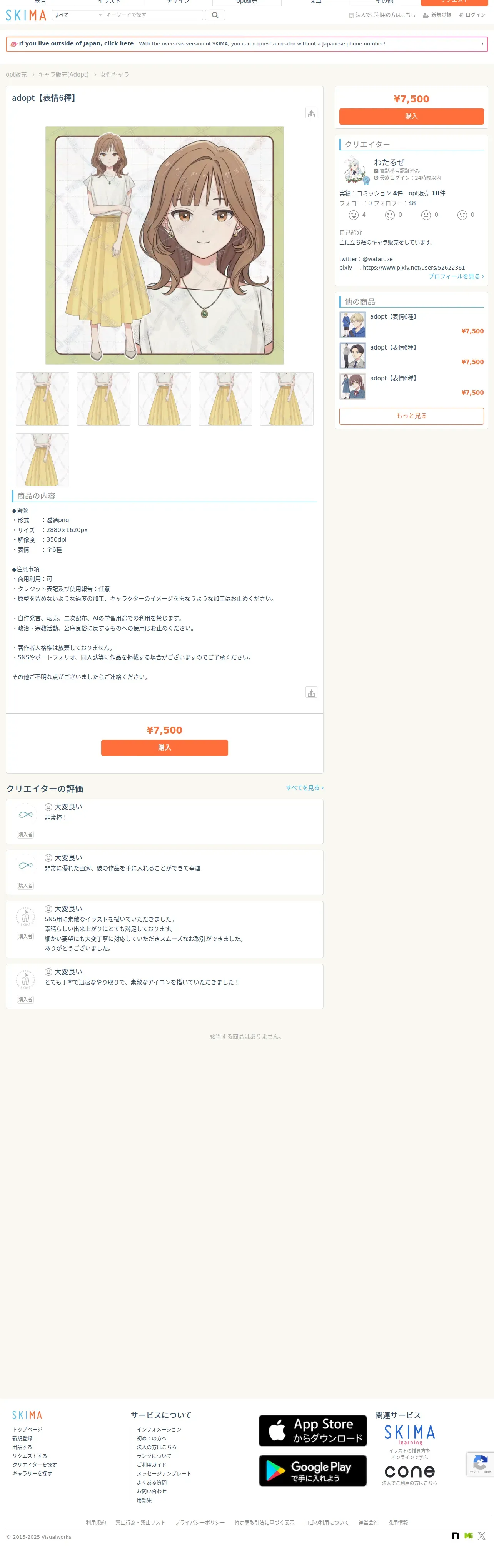
Task: Click the search magnifier button
Action: 215,15
